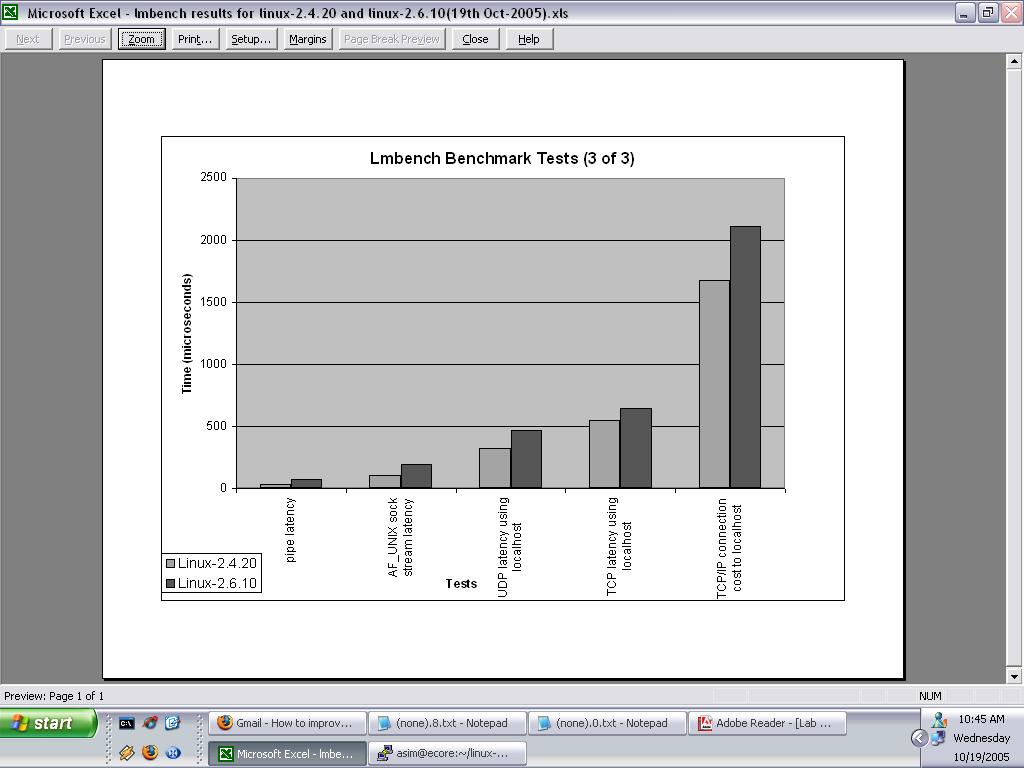Close the print preview

tap(475, 39)
